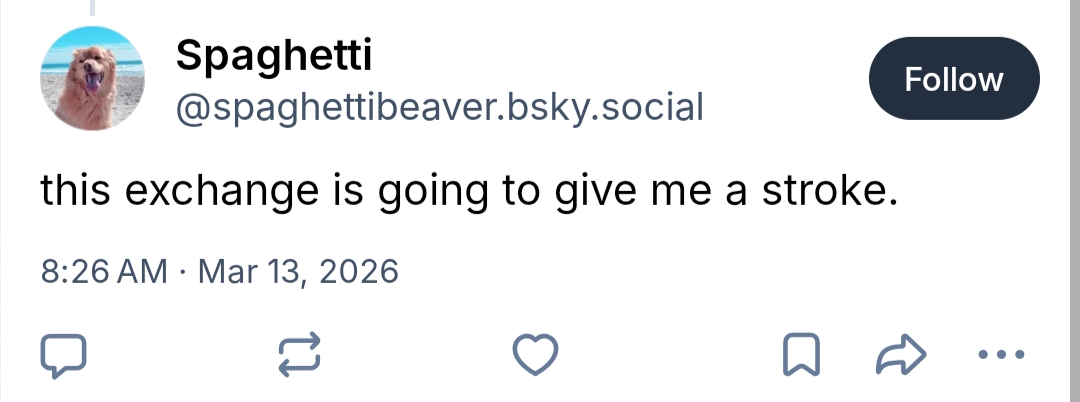
Task: Visit the @spaghettibeaver.bsky.social handle
Action: 439,106
